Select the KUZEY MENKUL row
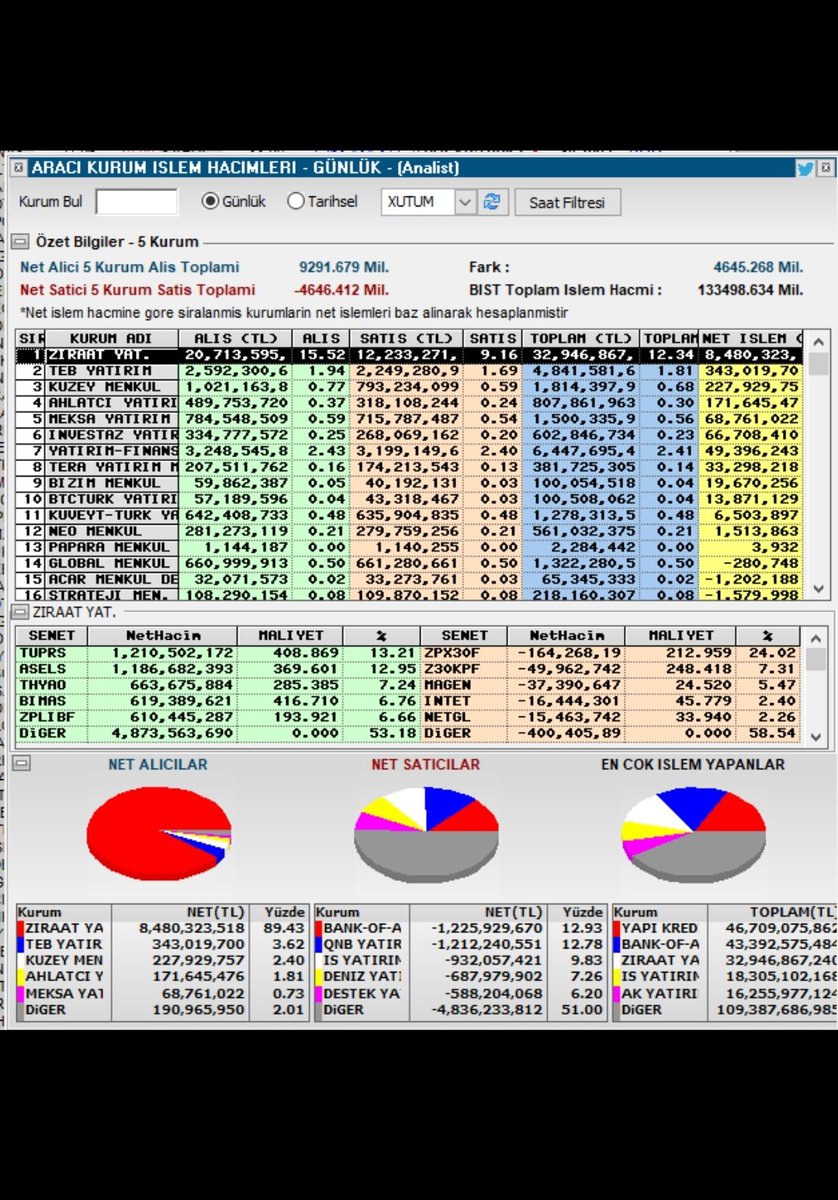This screenshot has width=838, height=1200. pos(410,387)
